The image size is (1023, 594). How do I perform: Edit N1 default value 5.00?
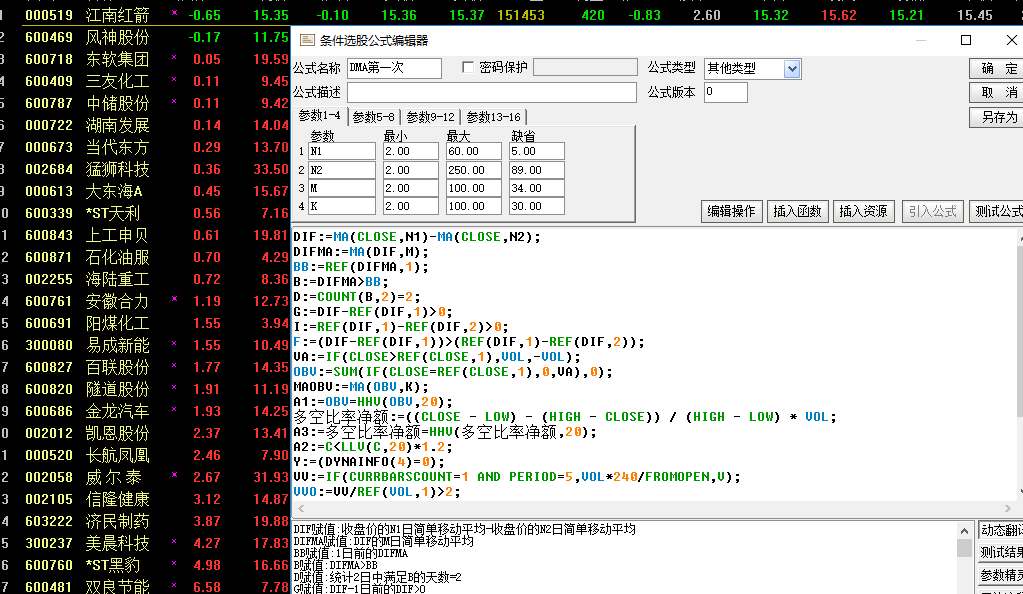click(x=536, y=151)
